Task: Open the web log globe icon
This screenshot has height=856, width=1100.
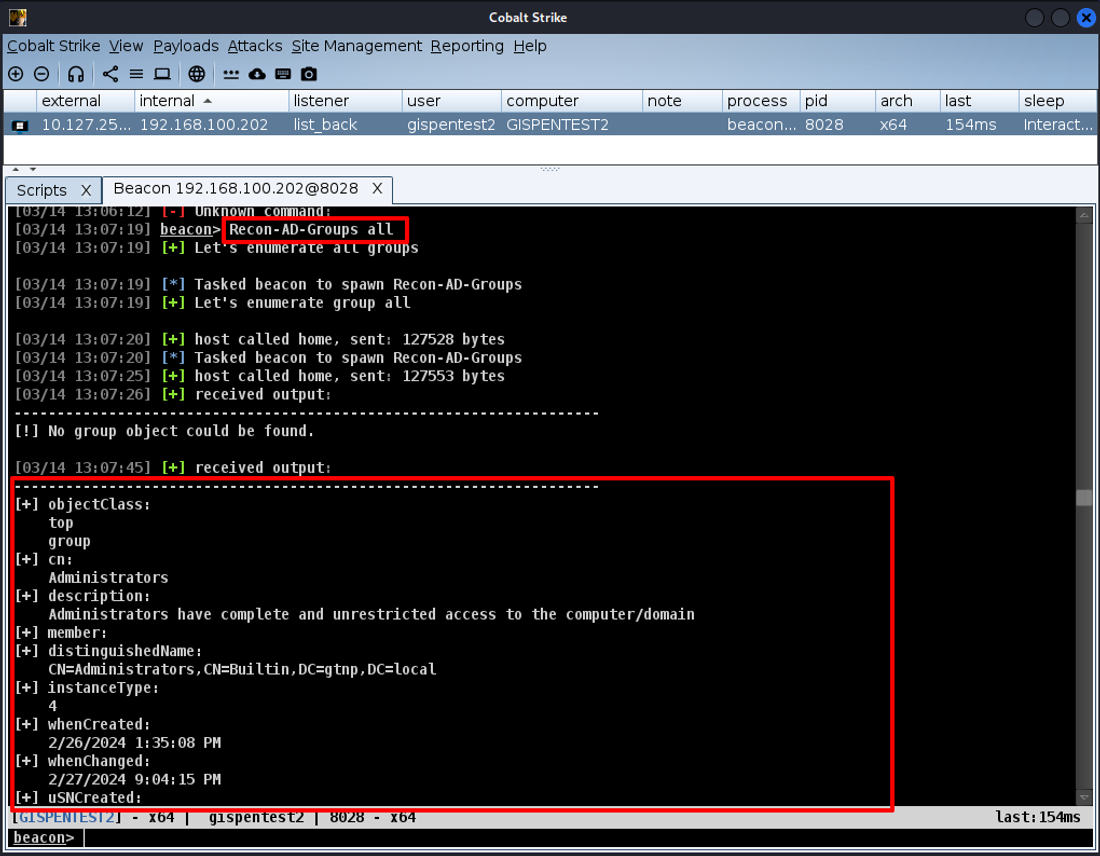Action: [197, 74]
